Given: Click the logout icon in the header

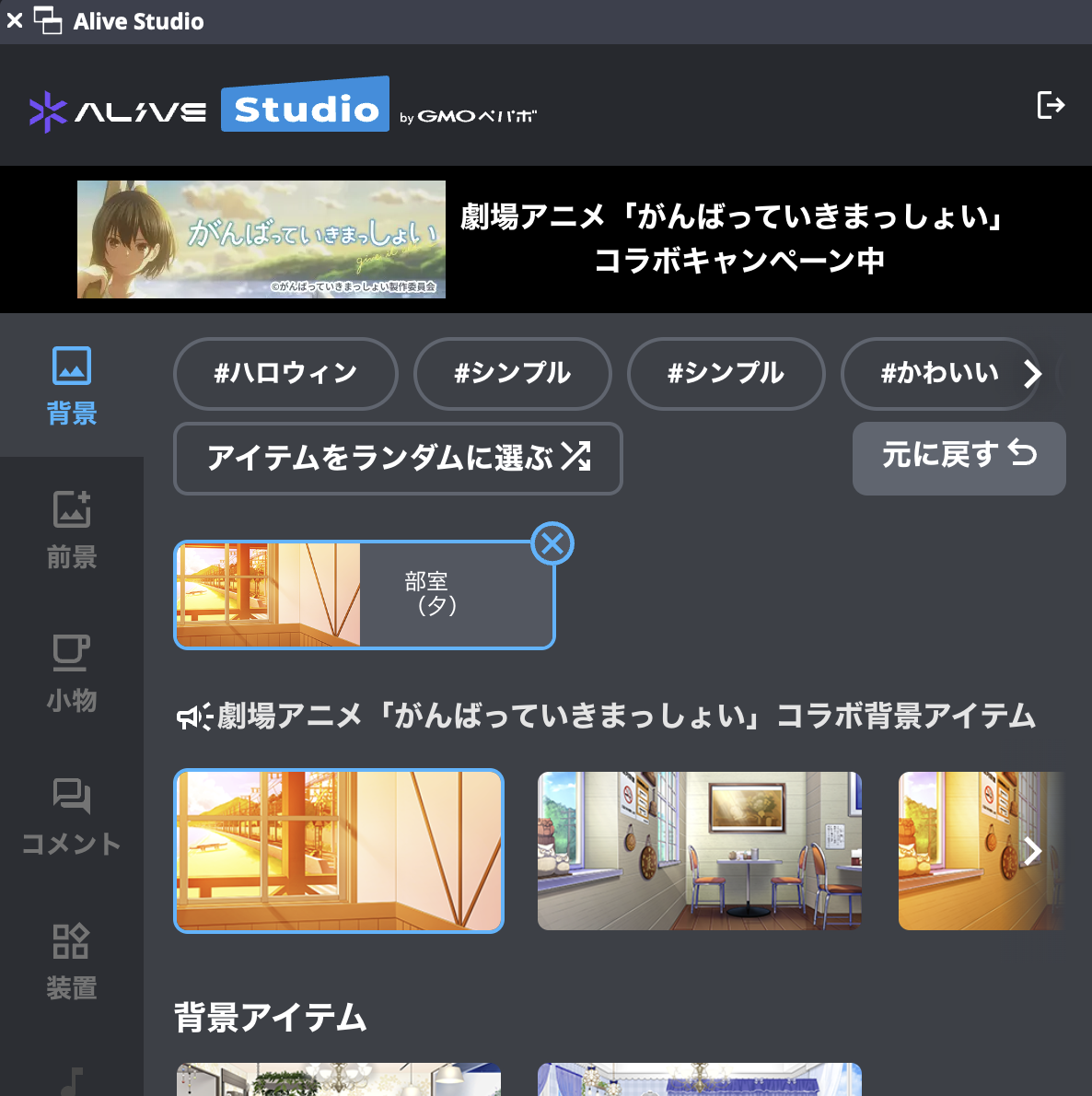Looking at the screenshot, I should (x=1050, y=106).
